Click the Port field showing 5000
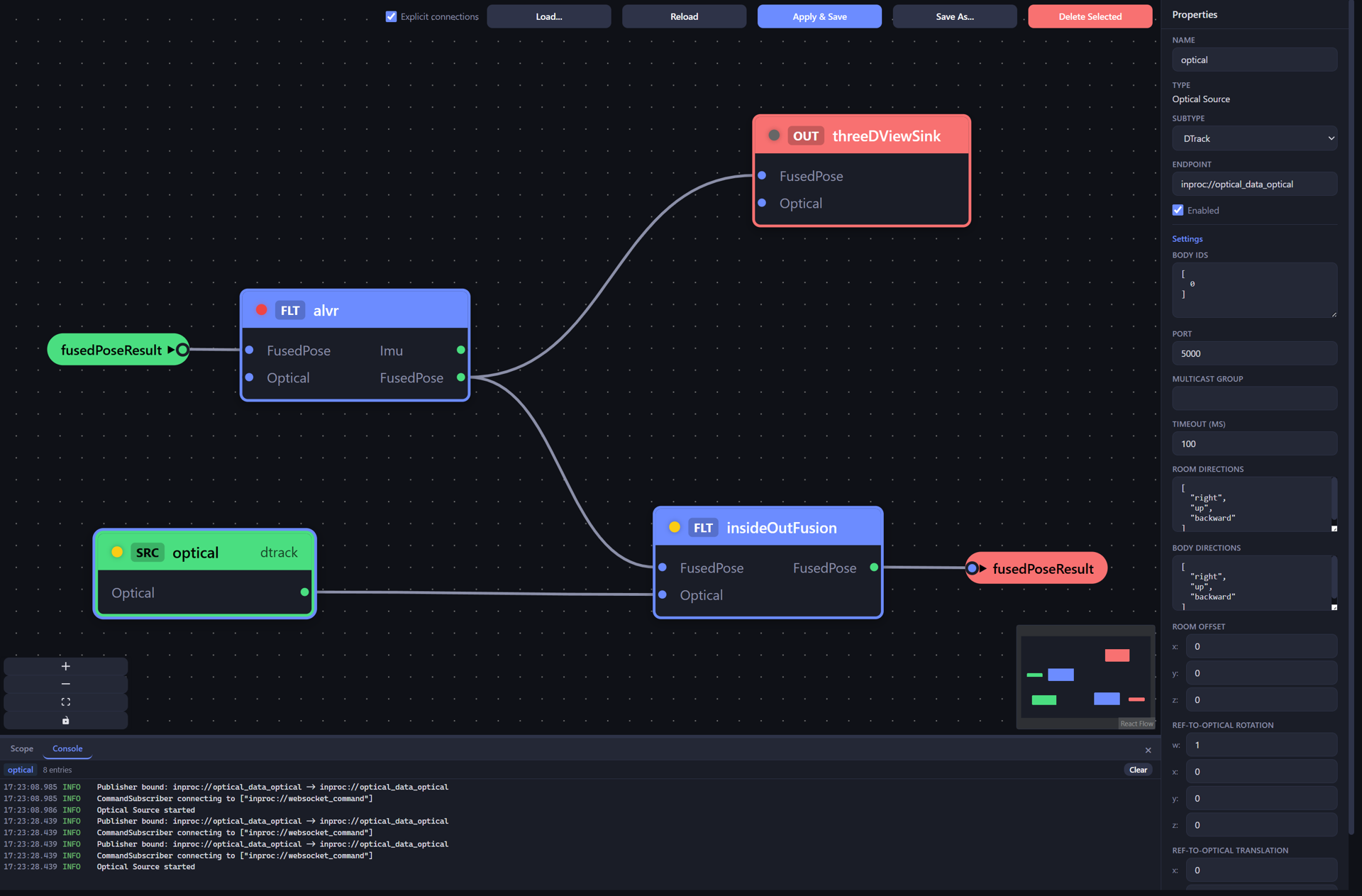The width and height of the screenshot is (1362, 896). point(1254,353)
